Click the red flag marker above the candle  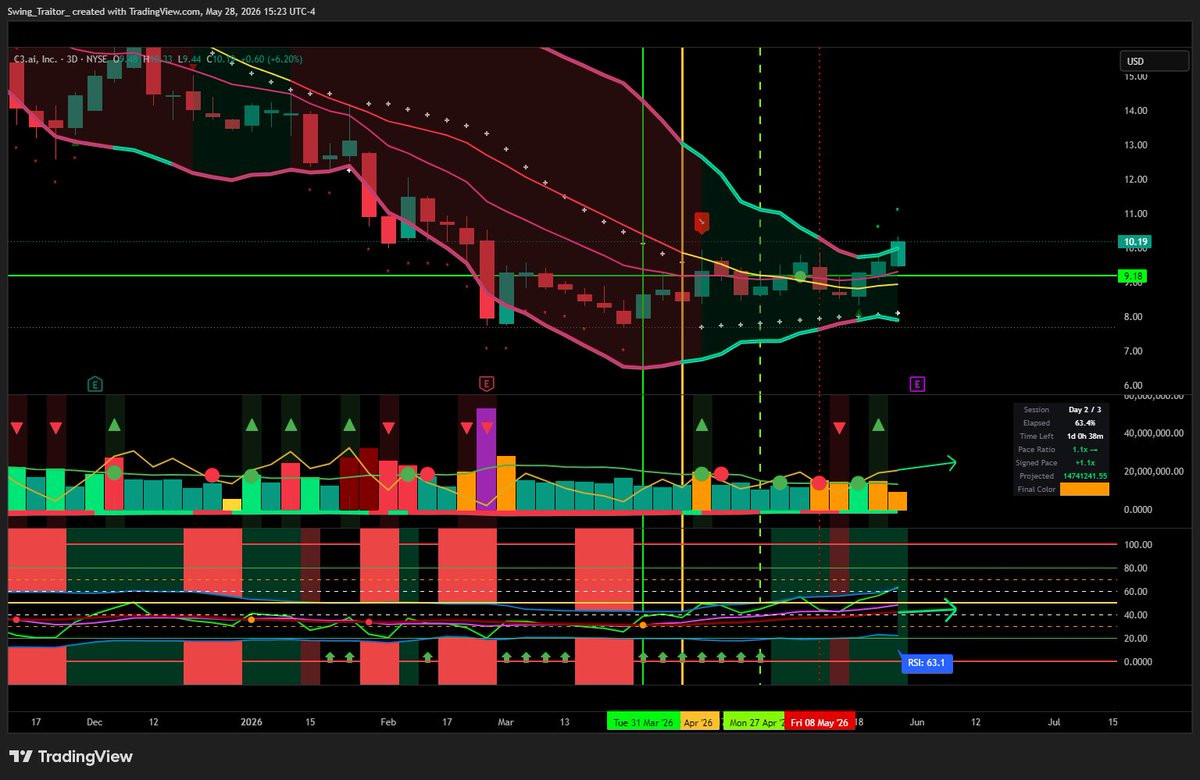[702, 222]
